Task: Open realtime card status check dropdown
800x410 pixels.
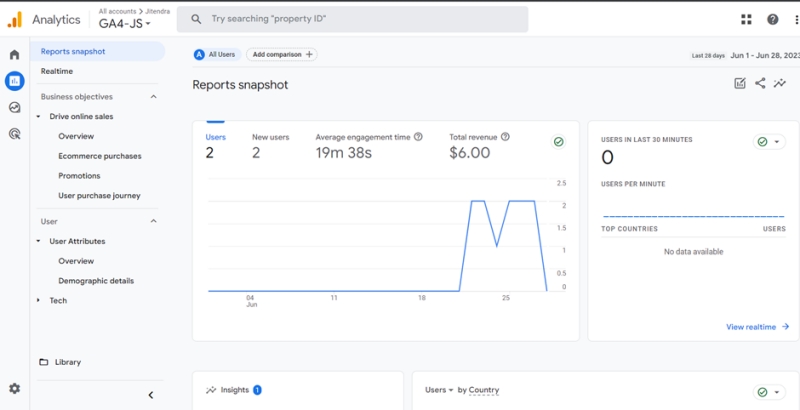Action: (769, 142)
